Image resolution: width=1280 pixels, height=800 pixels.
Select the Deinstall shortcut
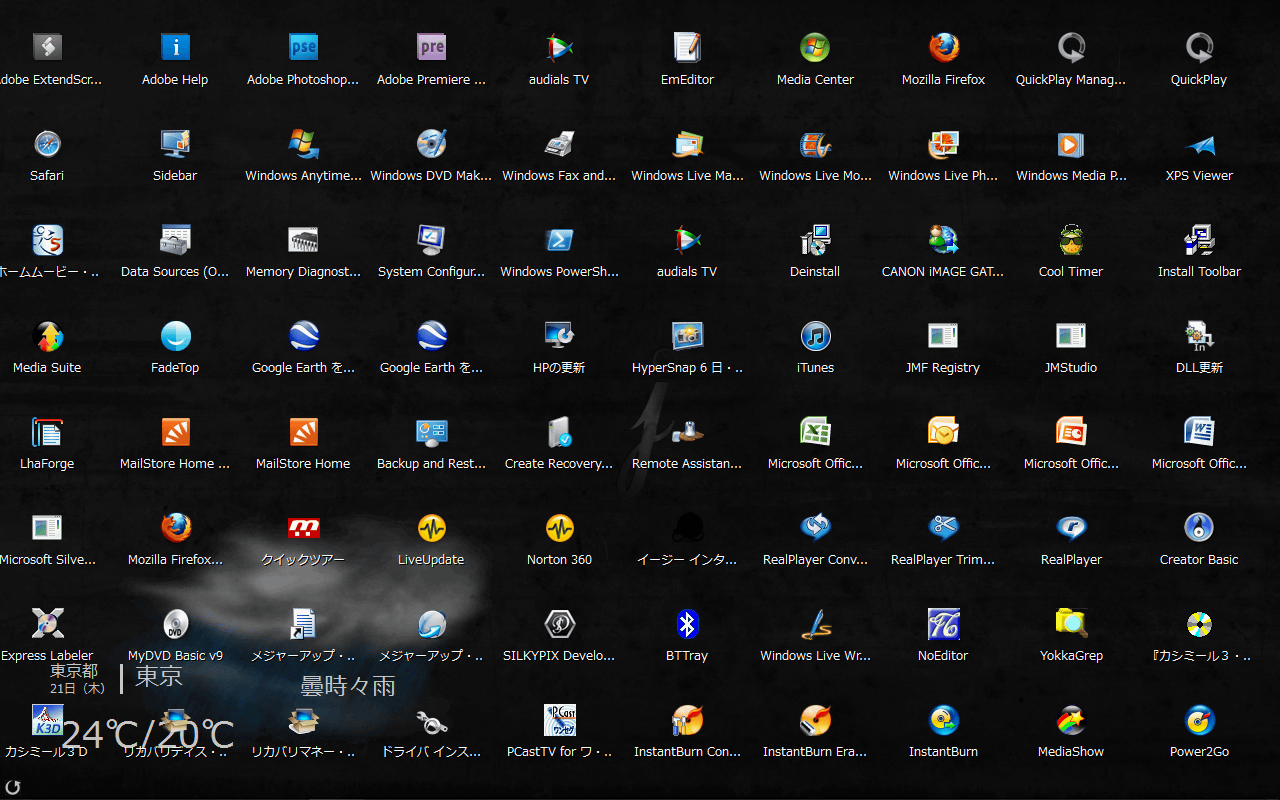tap(815, 239)
